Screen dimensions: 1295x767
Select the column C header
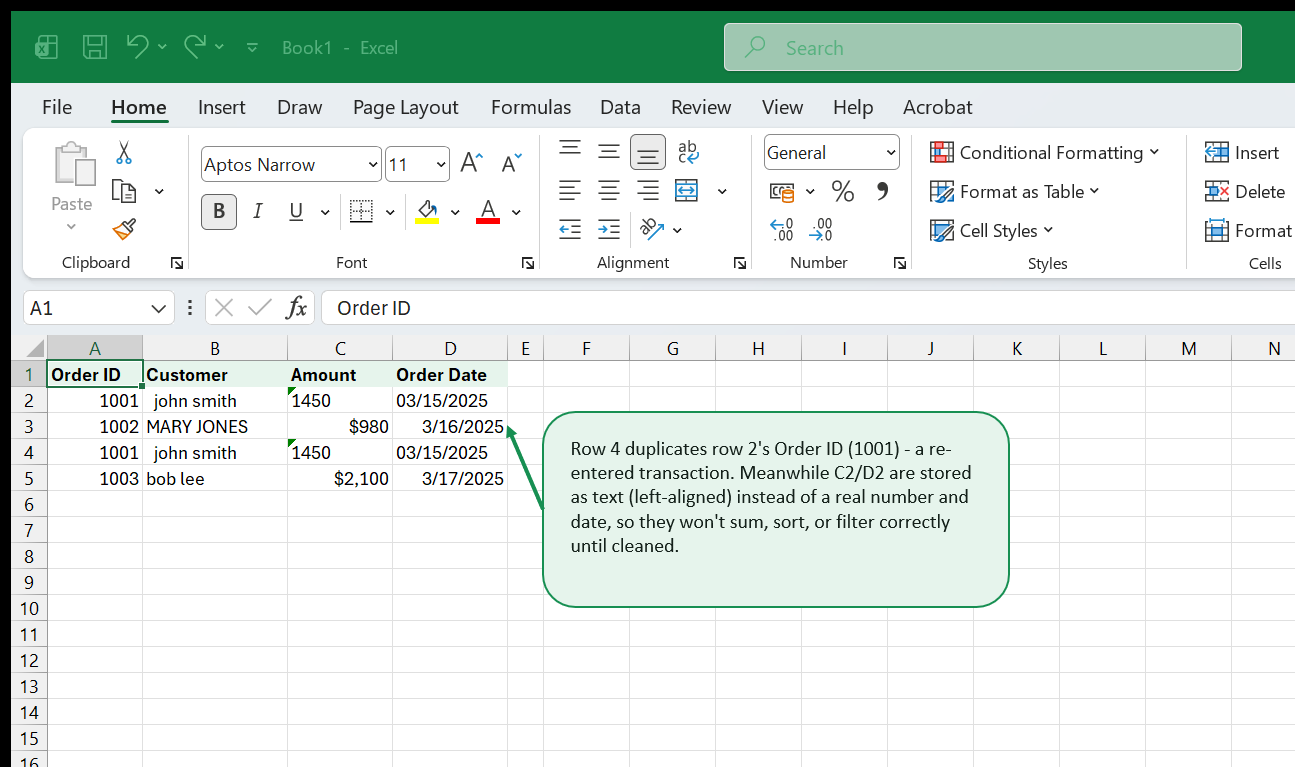340,349
